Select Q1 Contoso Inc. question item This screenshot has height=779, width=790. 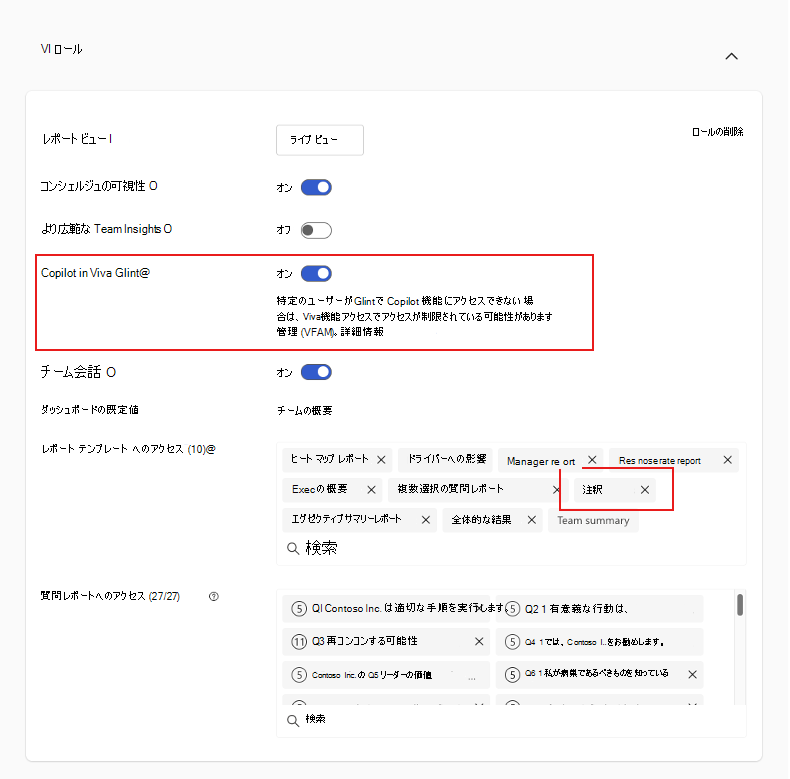(x=386, y=609)
